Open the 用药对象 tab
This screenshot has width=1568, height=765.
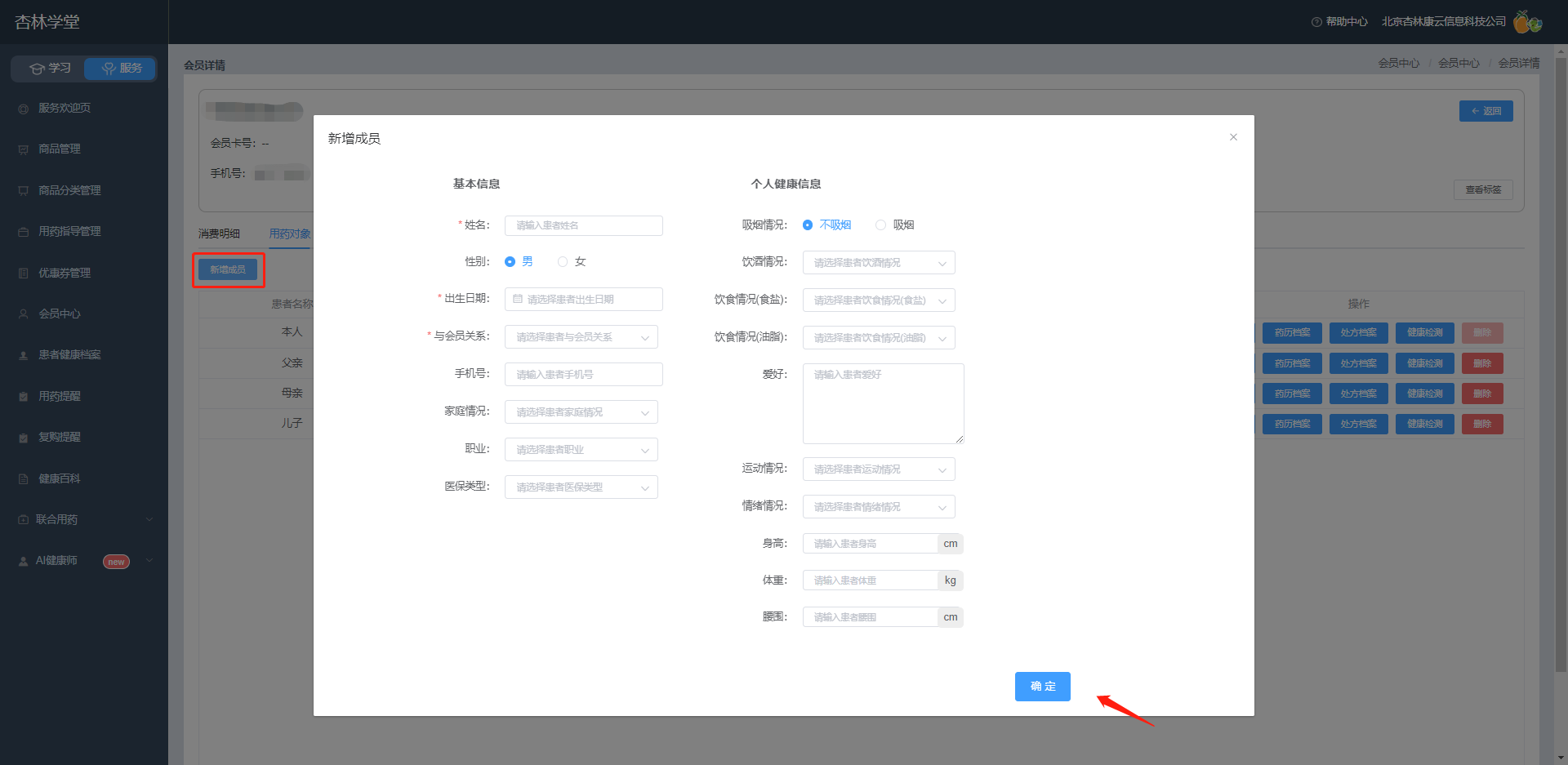click(290, 234)
